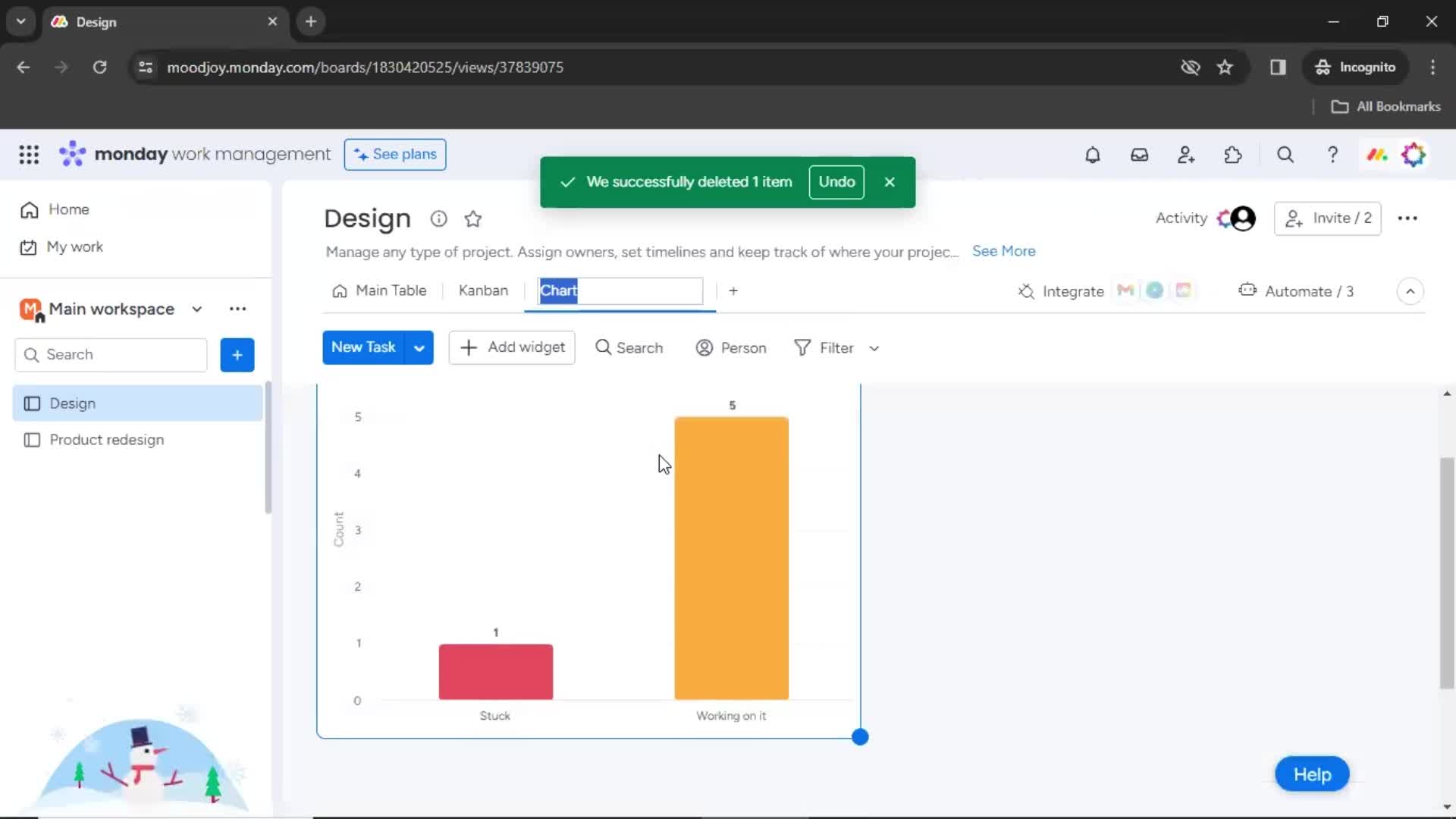Click the star/favorite icon on Design board
The width and height of the screenshot is (1456, 819).
tap(475, 219)
